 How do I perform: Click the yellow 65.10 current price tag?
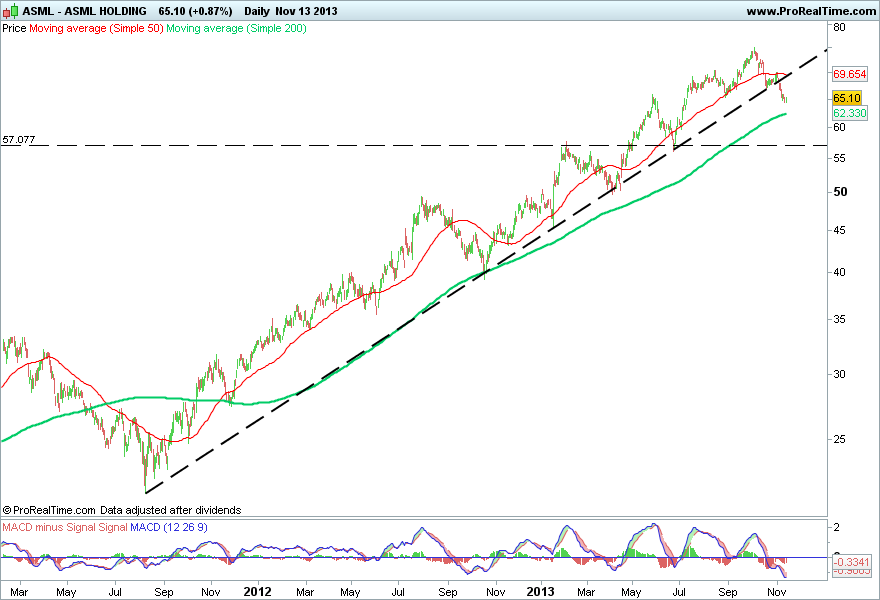pyautogui.click(x=846, y=98)
